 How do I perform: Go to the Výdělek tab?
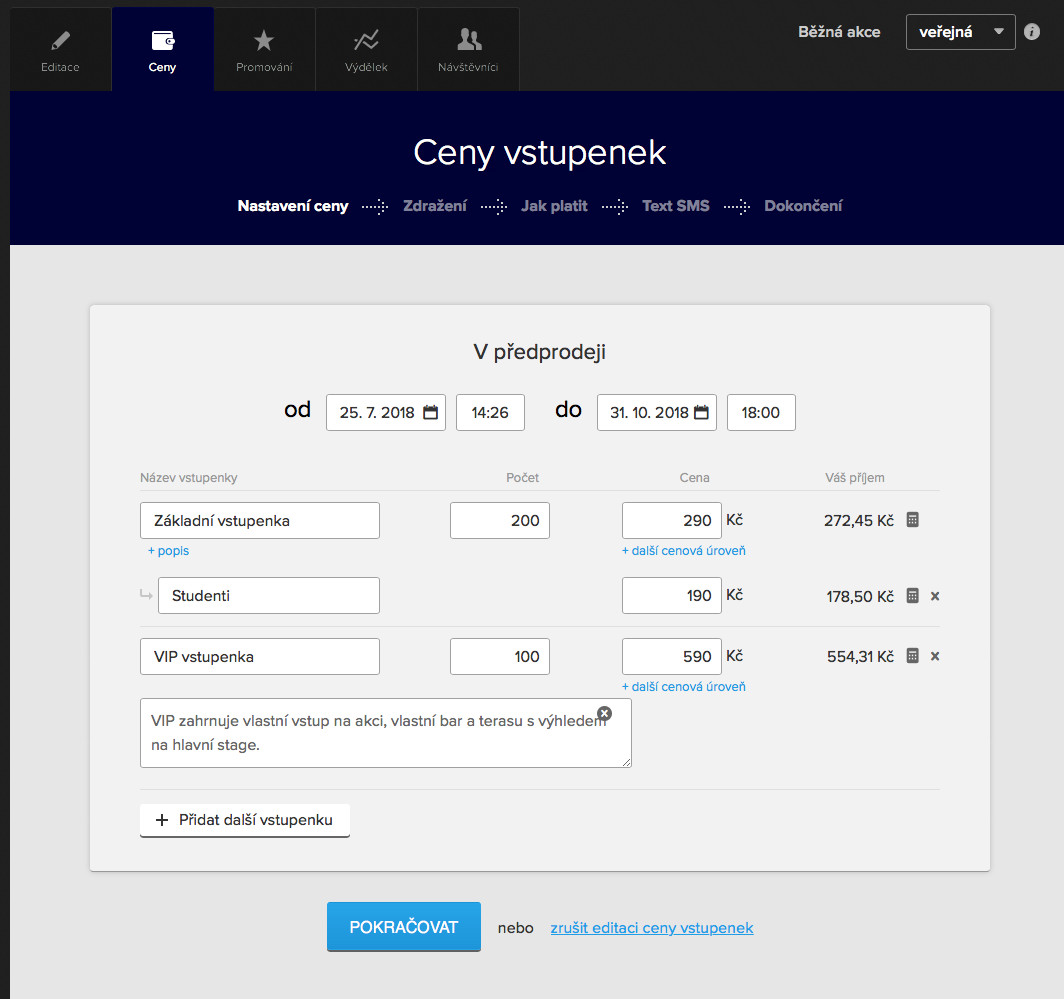[x=366, y=48]
